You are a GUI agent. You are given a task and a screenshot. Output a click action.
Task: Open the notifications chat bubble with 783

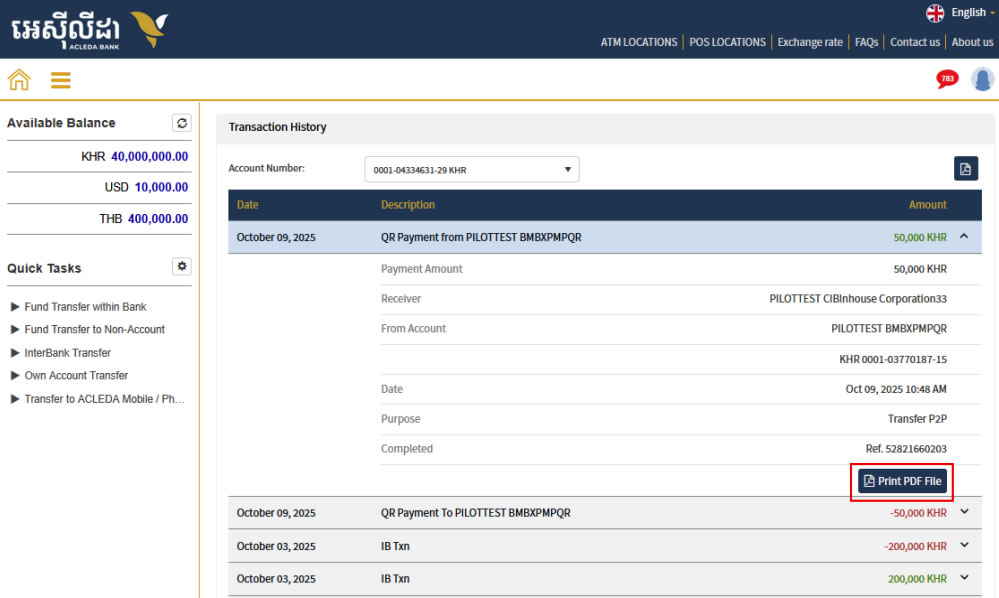(x=946, y=79)
